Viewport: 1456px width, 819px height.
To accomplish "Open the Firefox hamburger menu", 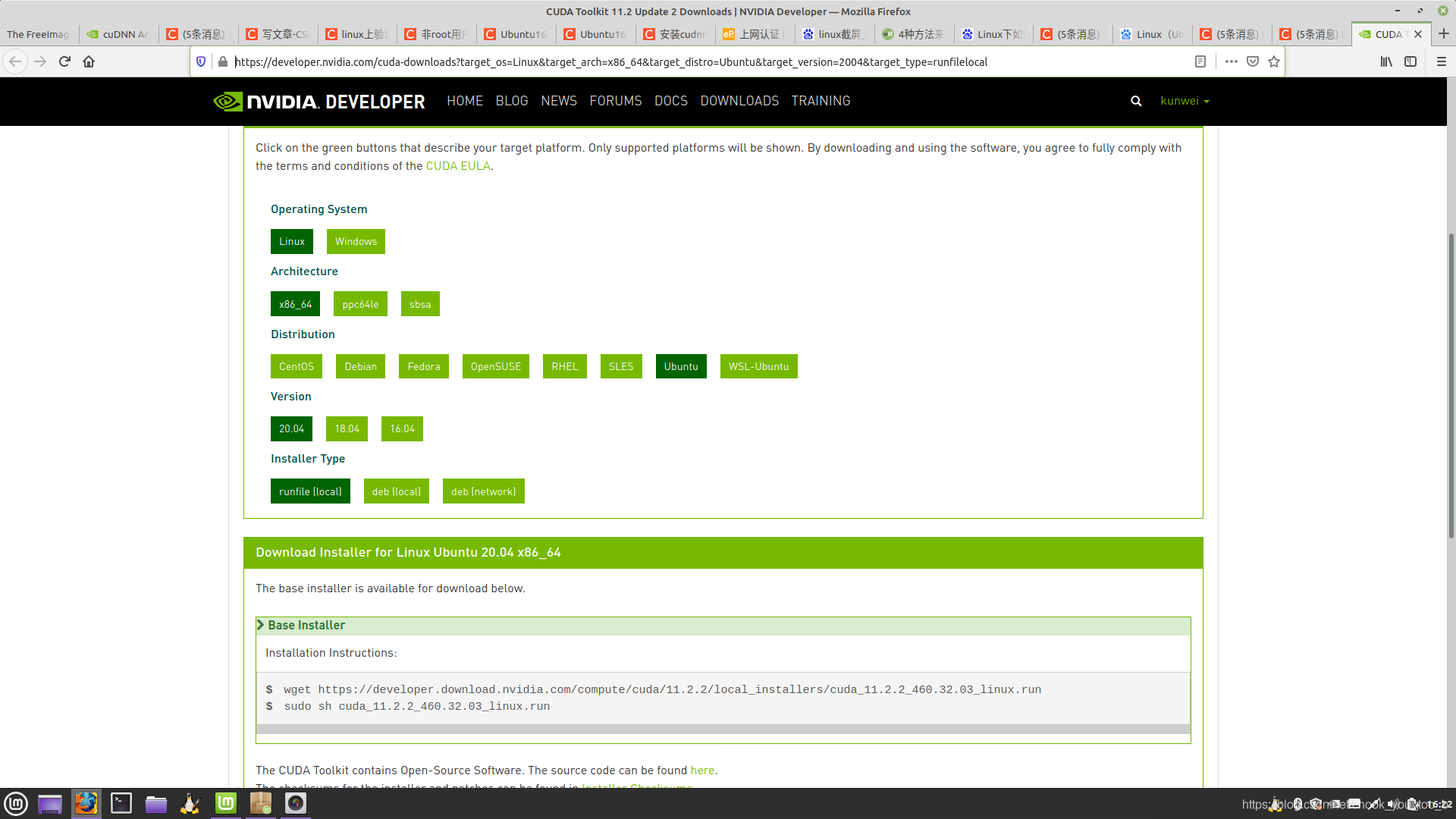I will pyautogui.click(x=1442, y=61).
